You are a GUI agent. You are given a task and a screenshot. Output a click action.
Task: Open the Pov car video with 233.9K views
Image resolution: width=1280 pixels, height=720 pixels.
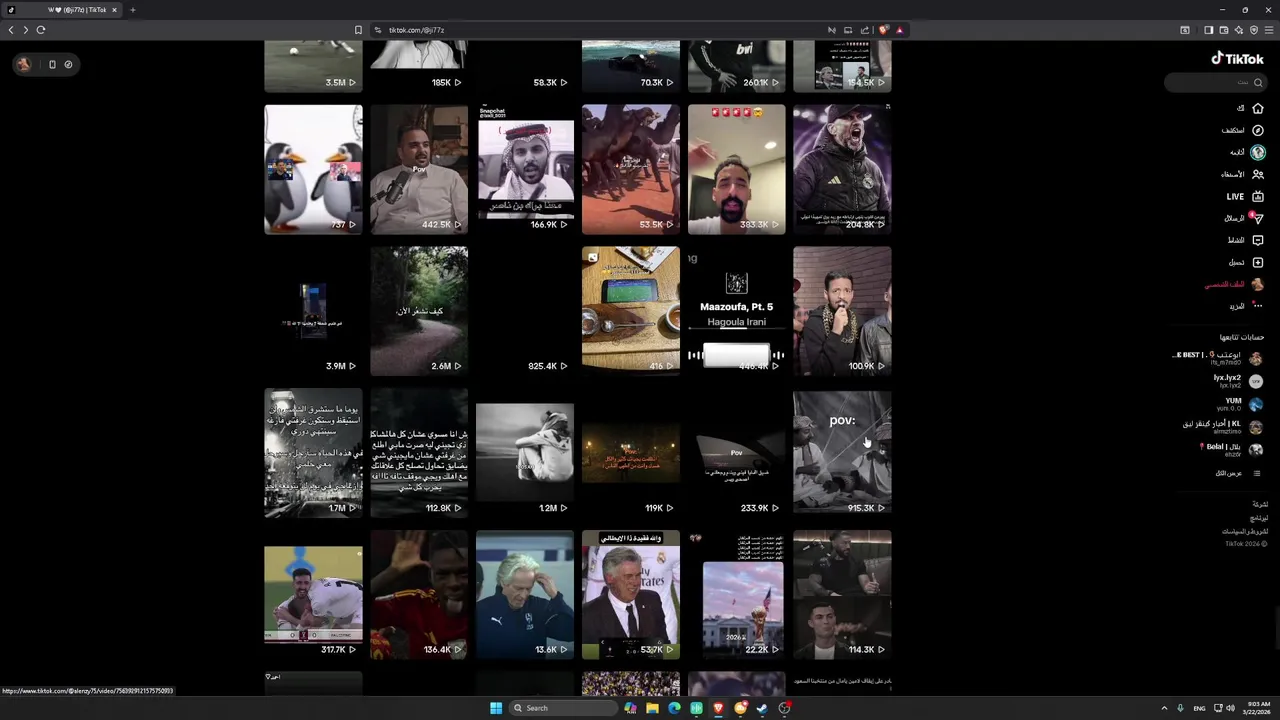[736, 453]
